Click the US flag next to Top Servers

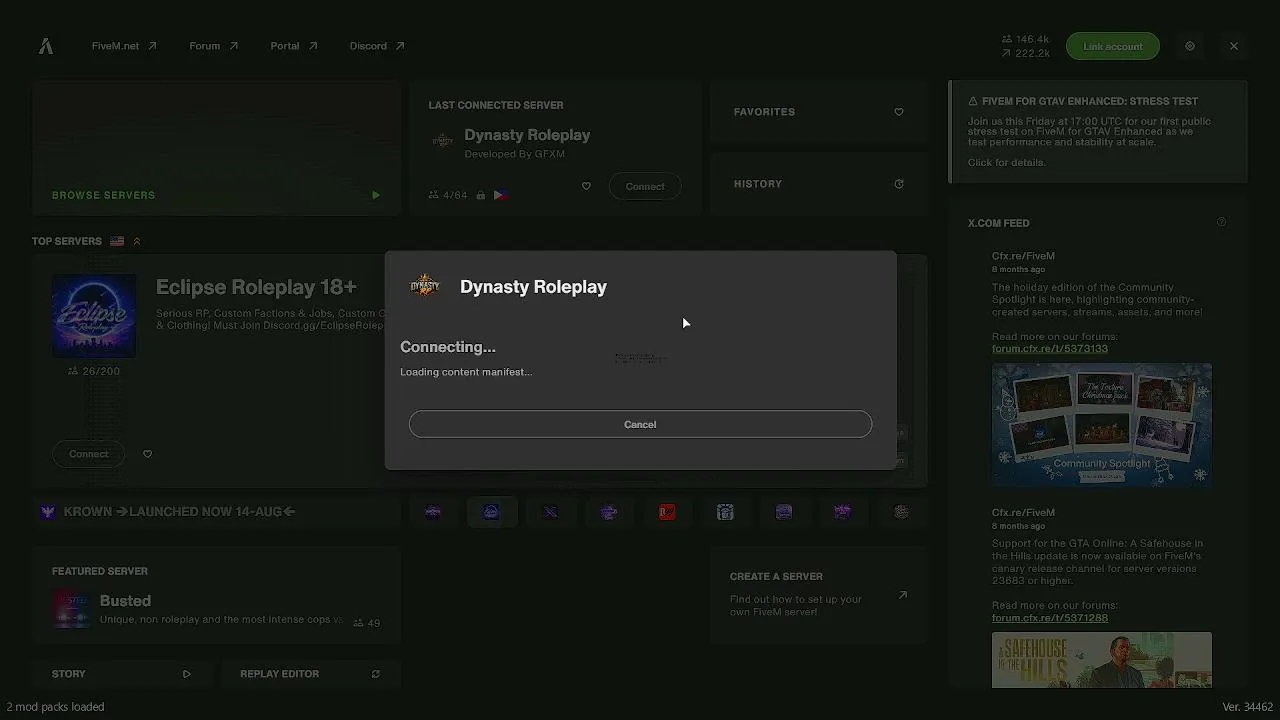coord(117,241)
